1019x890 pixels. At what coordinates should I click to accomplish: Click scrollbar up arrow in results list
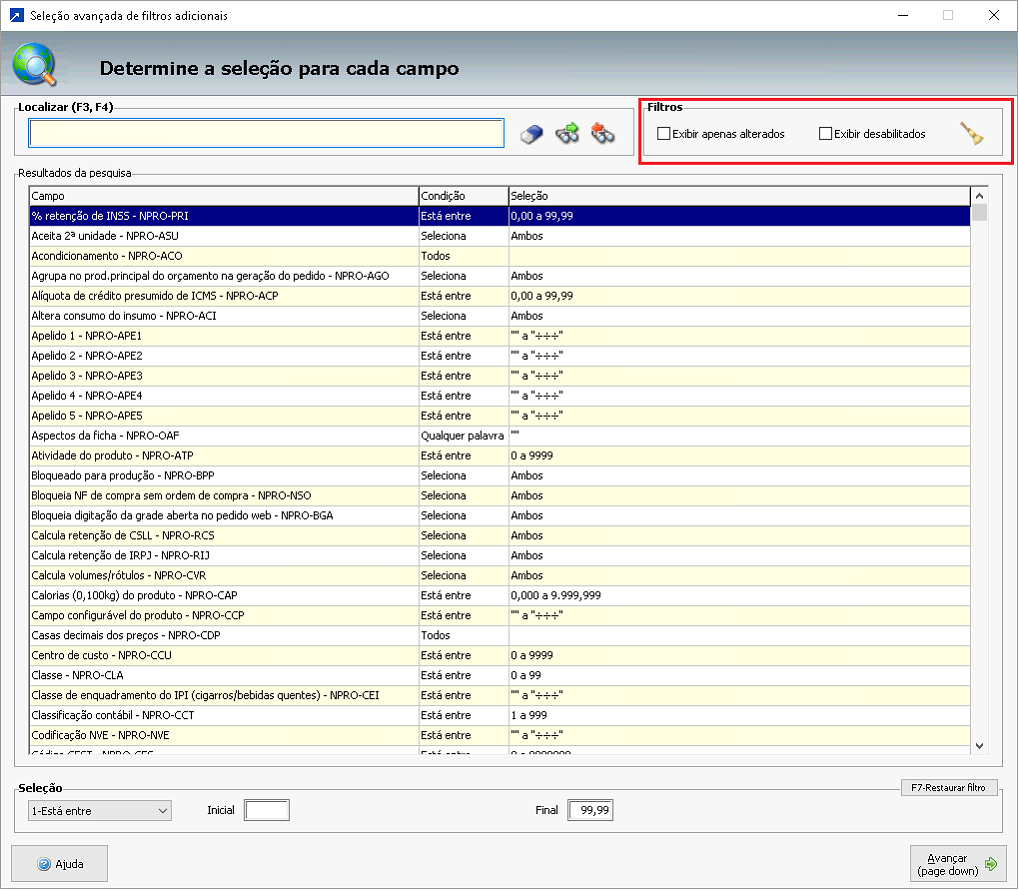[979, 196]
